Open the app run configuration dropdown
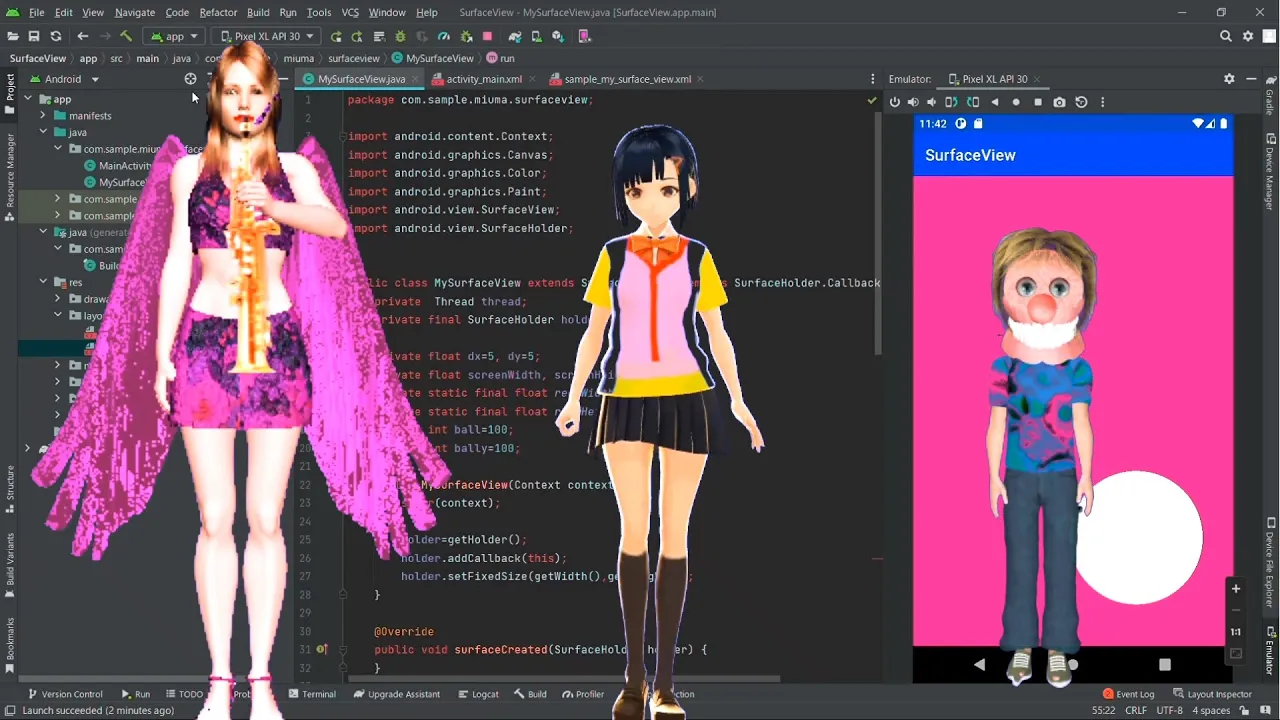1280x720 pixels. [173, 36]
